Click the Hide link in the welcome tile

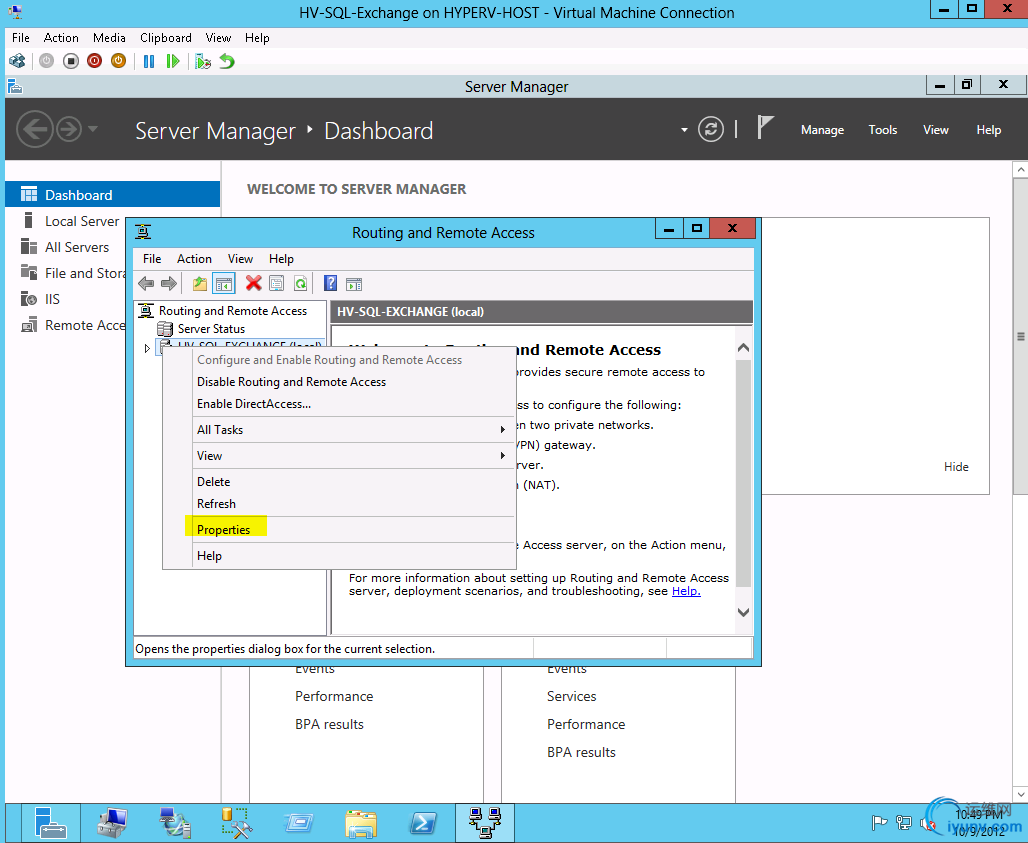click(956, 467)
